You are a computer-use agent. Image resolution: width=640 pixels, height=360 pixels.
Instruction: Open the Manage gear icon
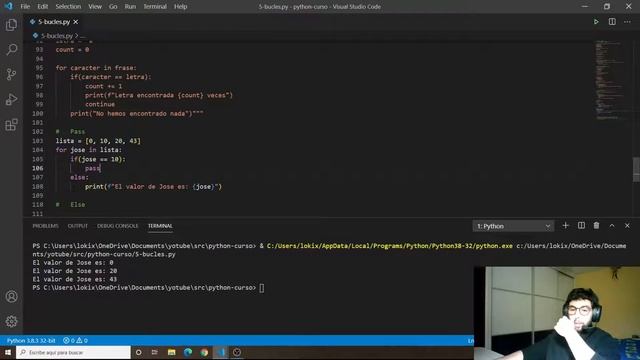pos(11,321)
